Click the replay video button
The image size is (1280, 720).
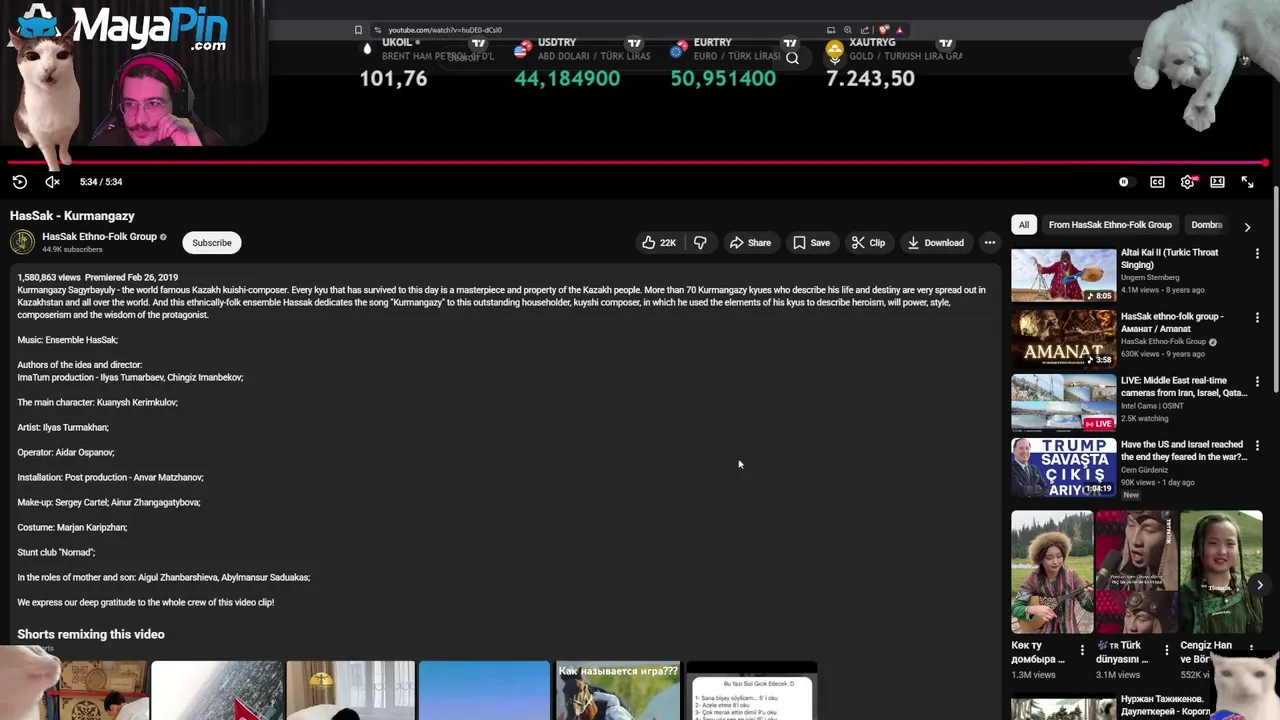pos(20,182)
